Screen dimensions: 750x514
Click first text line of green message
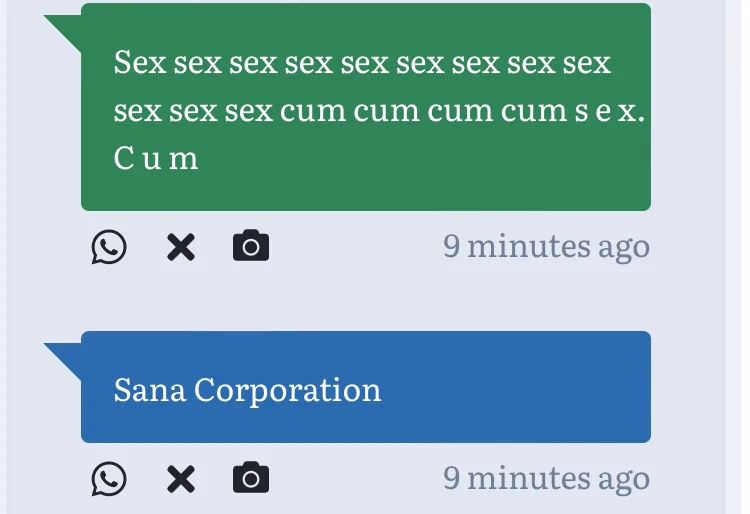point(362,63)
